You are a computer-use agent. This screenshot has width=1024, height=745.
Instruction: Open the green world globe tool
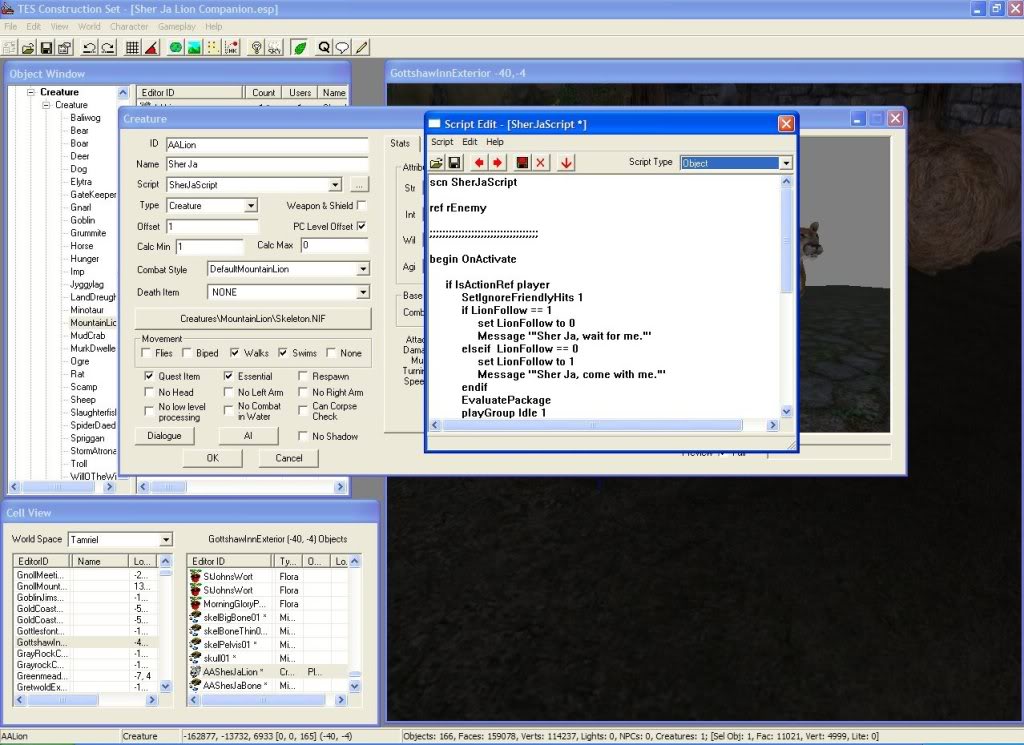point(175,48)
